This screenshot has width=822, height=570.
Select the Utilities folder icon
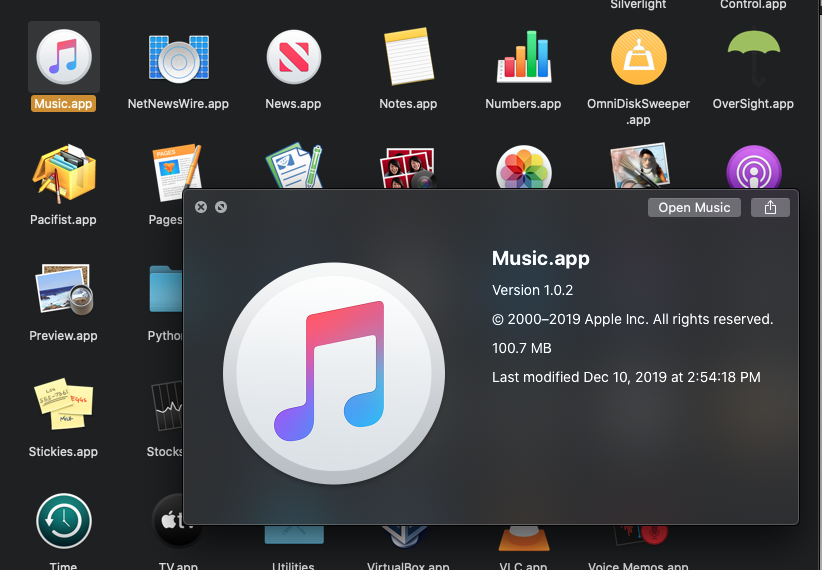[294, 535]
